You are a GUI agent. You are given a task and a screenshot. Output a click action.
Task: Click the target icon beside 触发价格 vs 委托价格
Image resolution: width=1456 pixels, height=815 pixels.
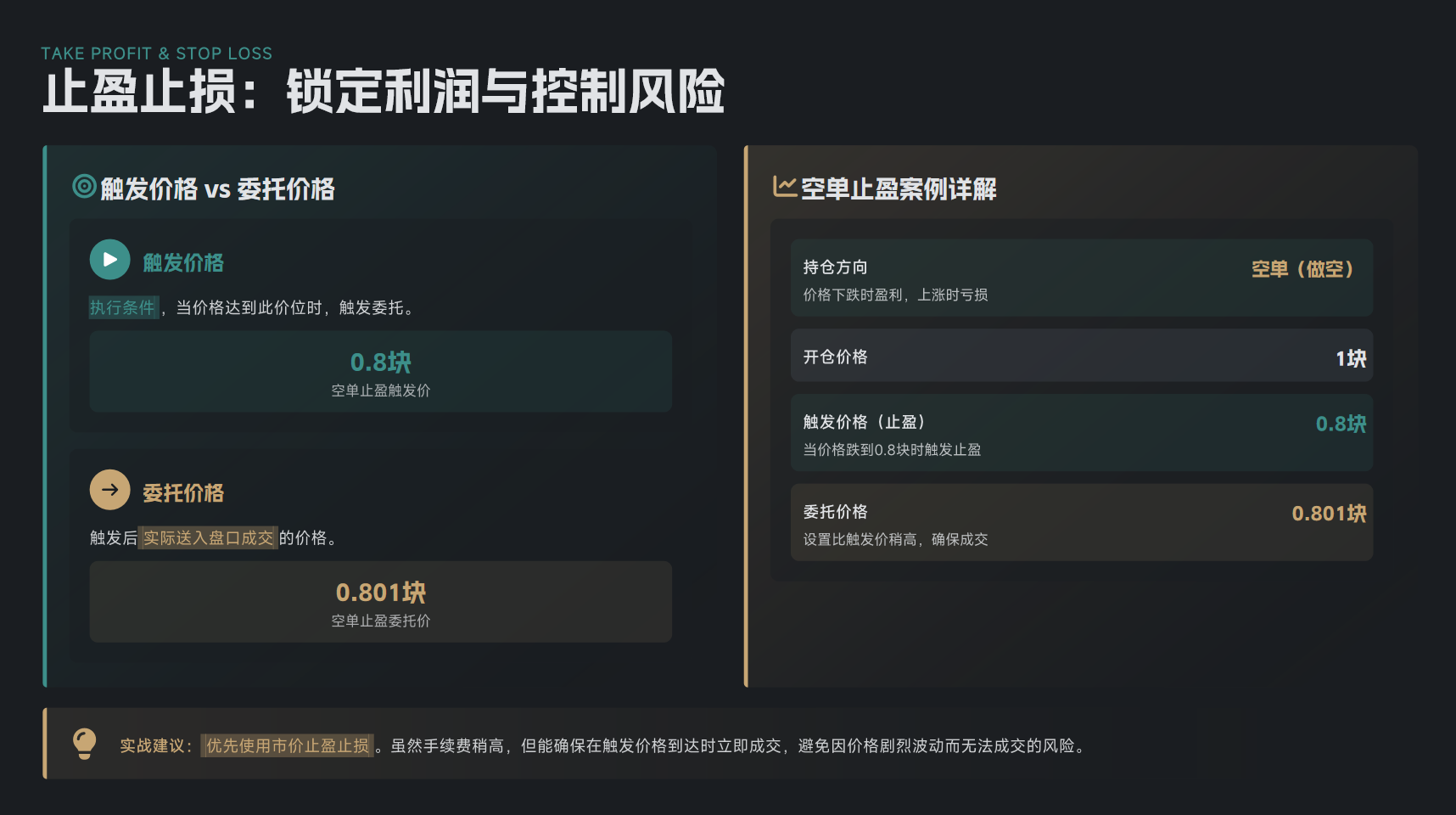click(84, 186)
